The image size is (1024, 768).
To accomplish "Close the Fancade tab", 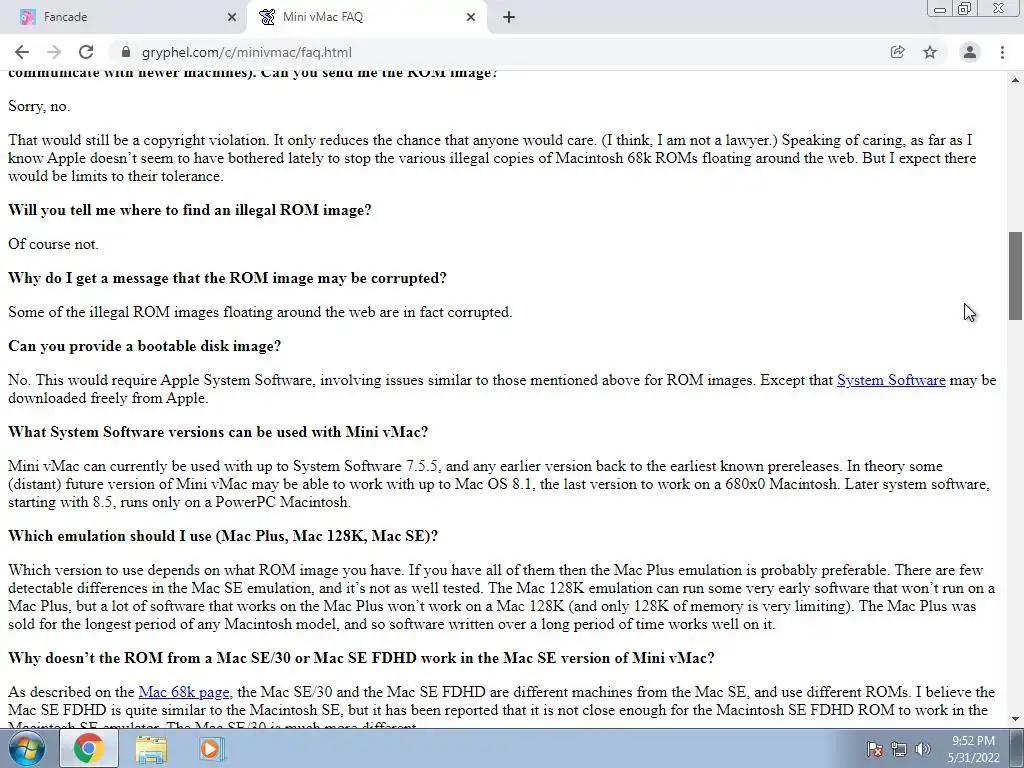I will coord(232,17).
